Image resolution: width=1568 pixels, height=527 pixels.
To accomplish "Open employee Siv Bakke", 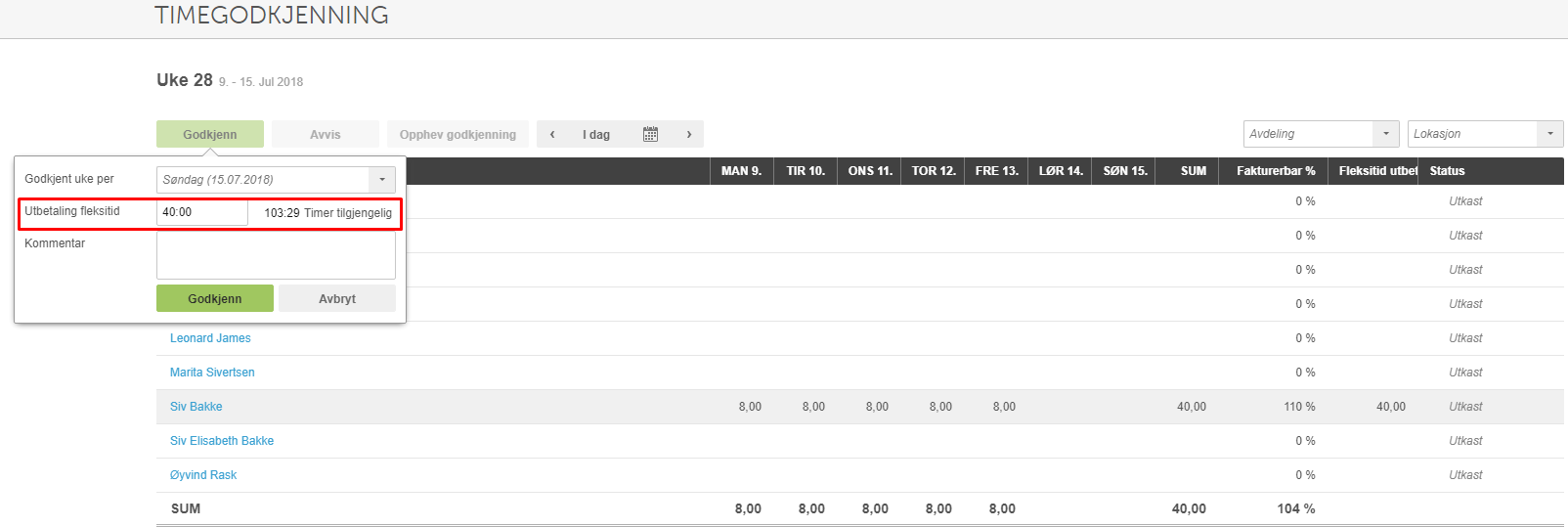I will click(x=196, y=407).
